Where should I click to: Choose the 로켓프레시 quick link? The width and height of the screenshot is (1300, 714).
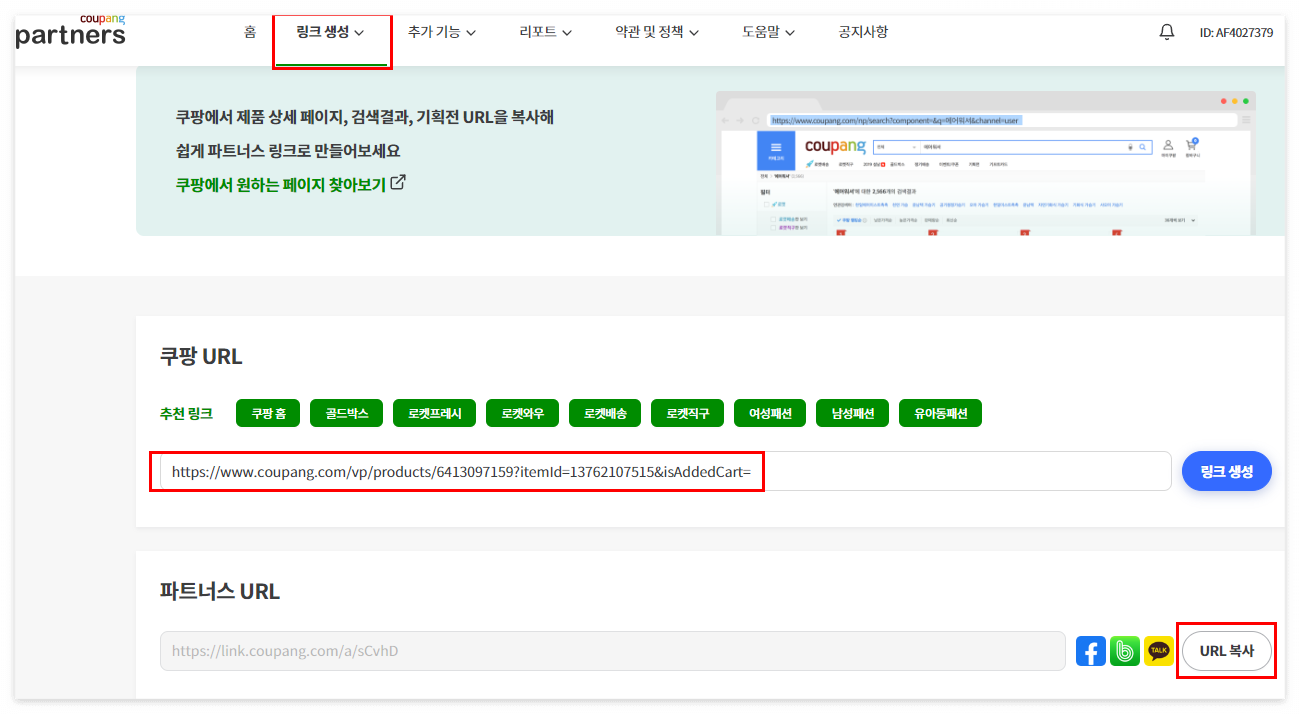point(434,412)
